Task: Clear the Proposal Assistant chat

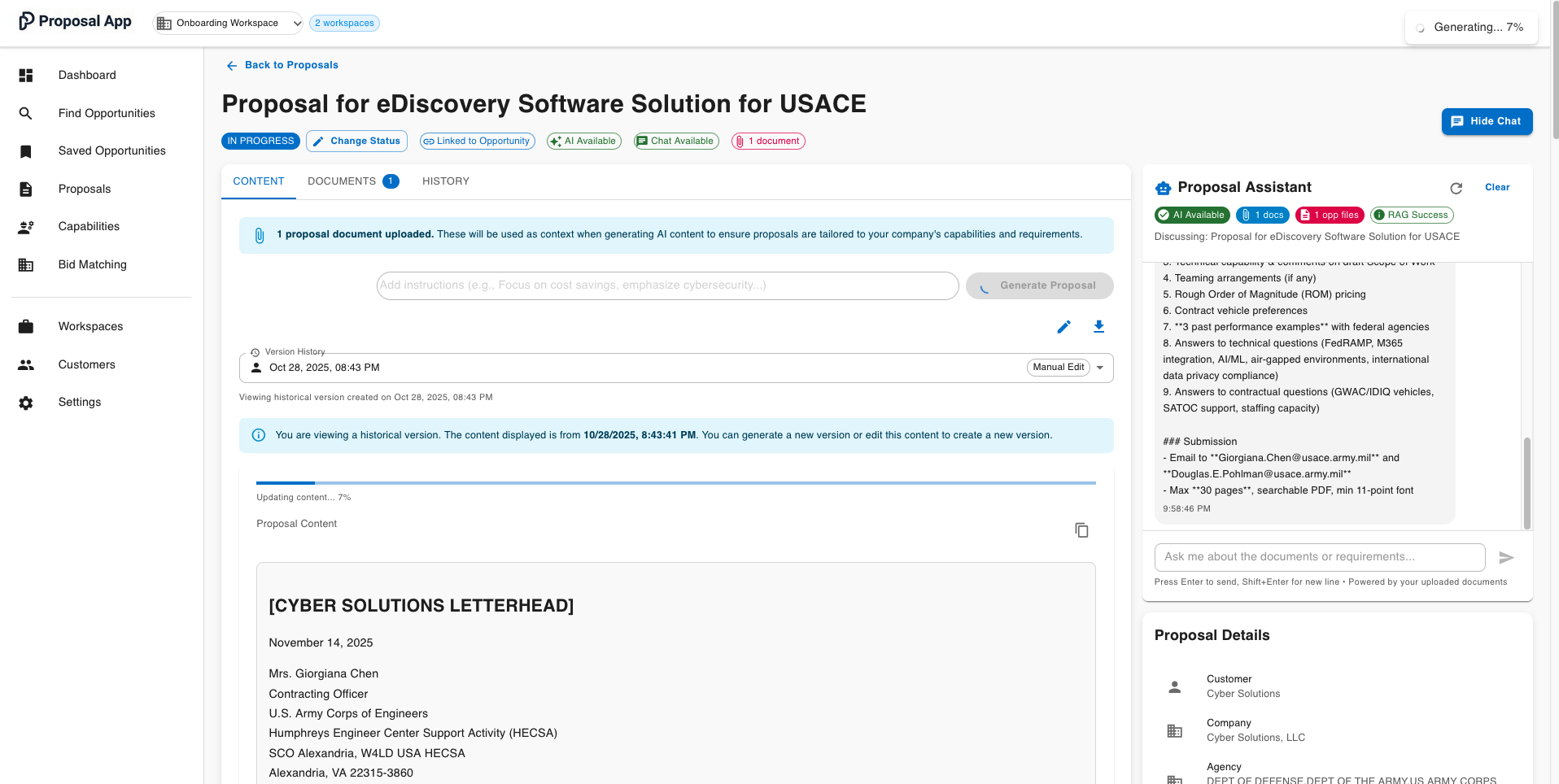Action: point(1497,188)
